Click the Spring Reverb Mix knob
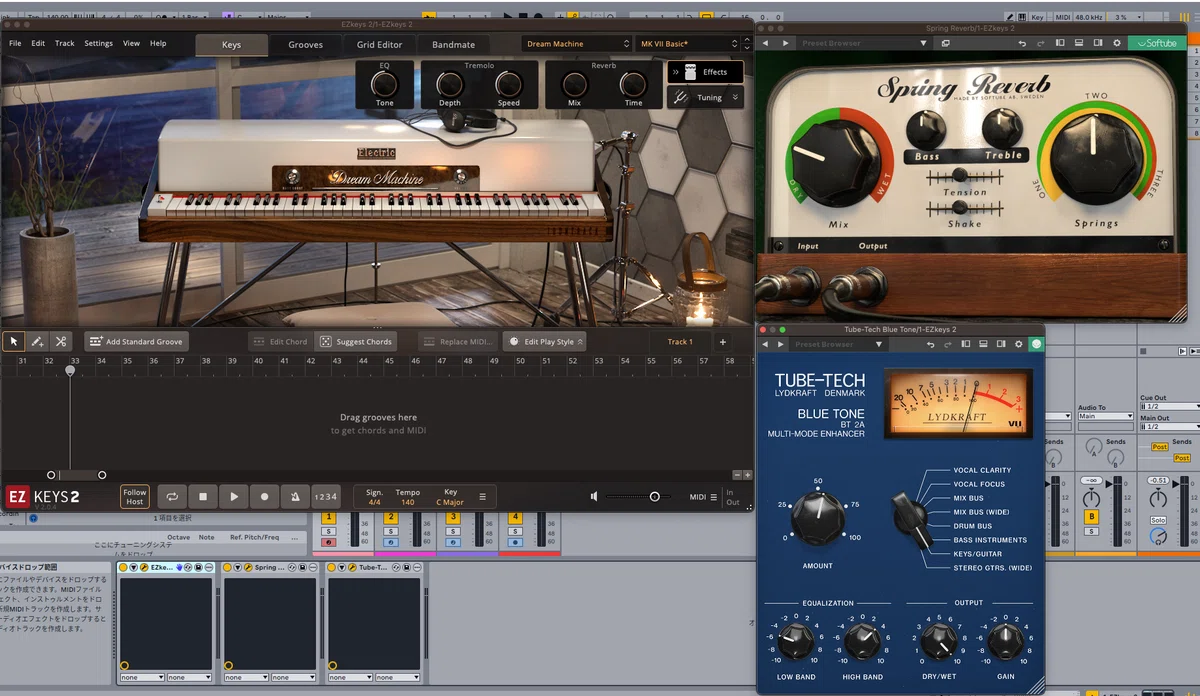Viewport: 1200px width, 696px height. (838, 163)
